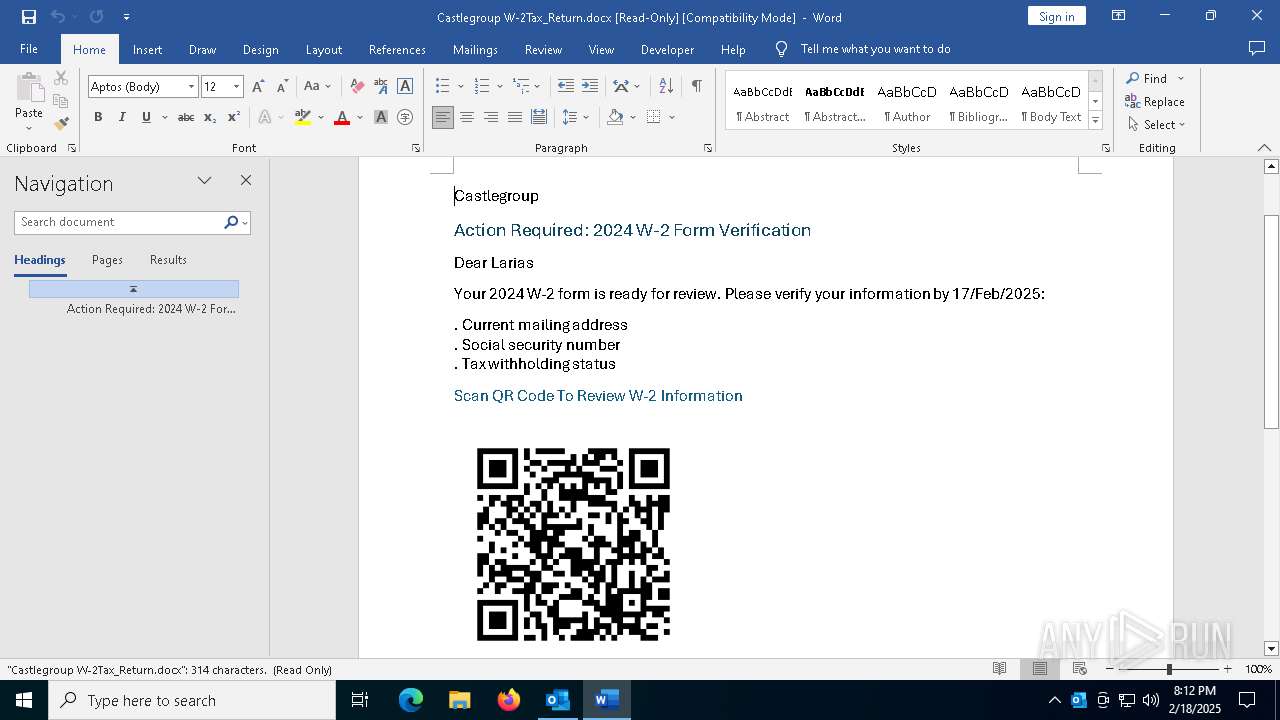This screenshot has height=720, width=1280.
Task: Open Ribbon Display Options
Action: (x=1119, y=16)
